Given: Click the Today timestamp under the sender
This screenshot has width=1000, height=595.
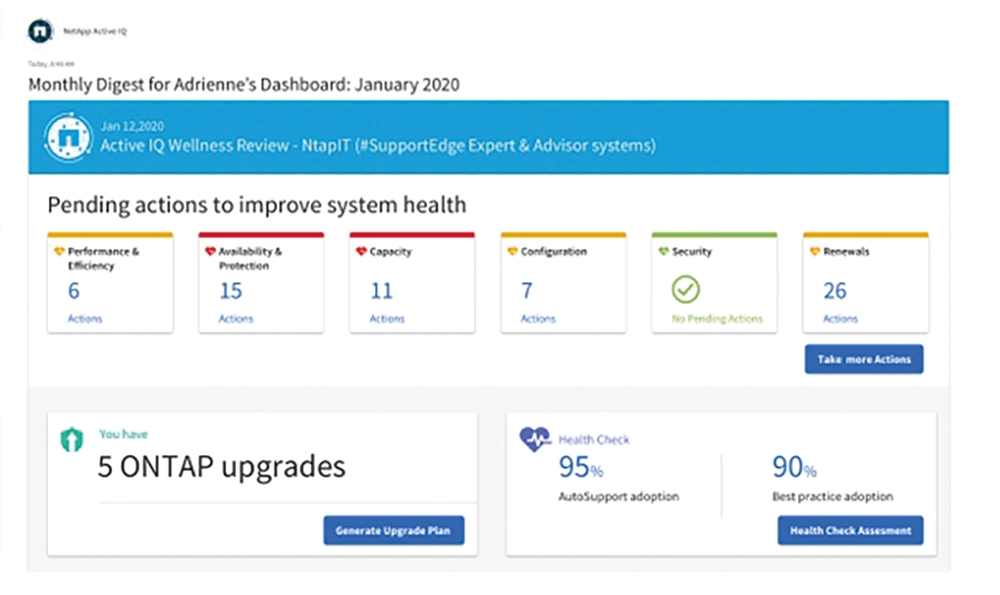Looking at the screenshot, I should tap(51, 64).
